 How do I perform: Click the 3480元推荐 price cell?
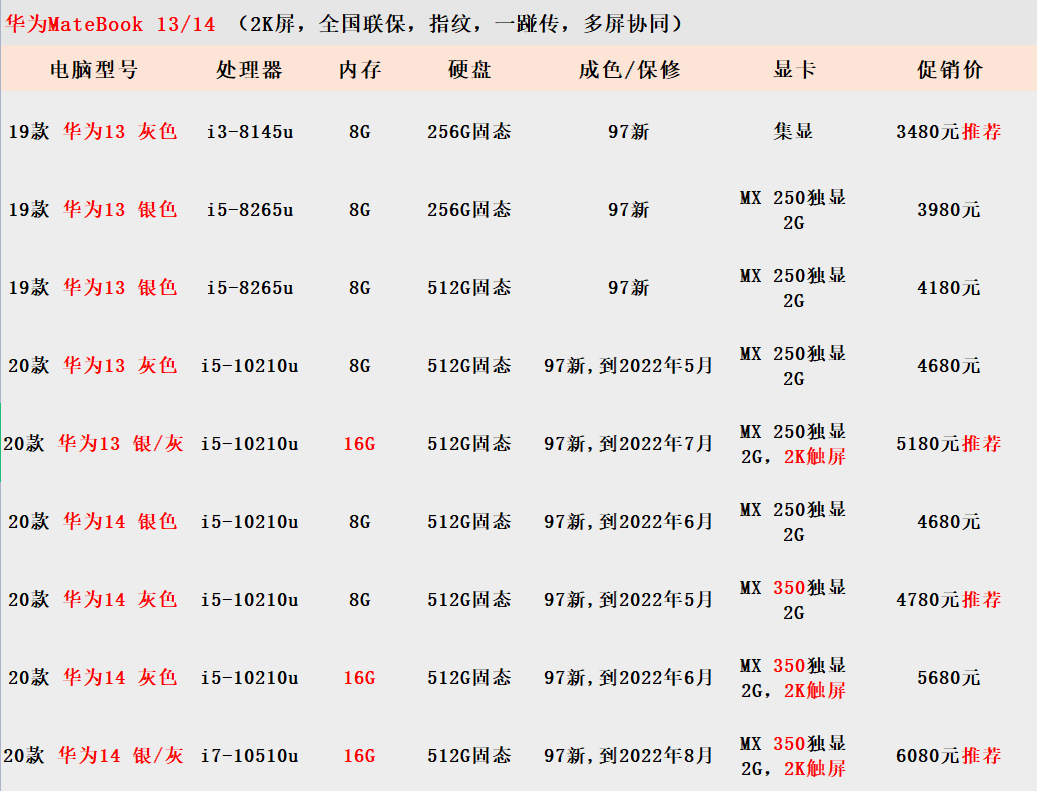coord(948,132)
